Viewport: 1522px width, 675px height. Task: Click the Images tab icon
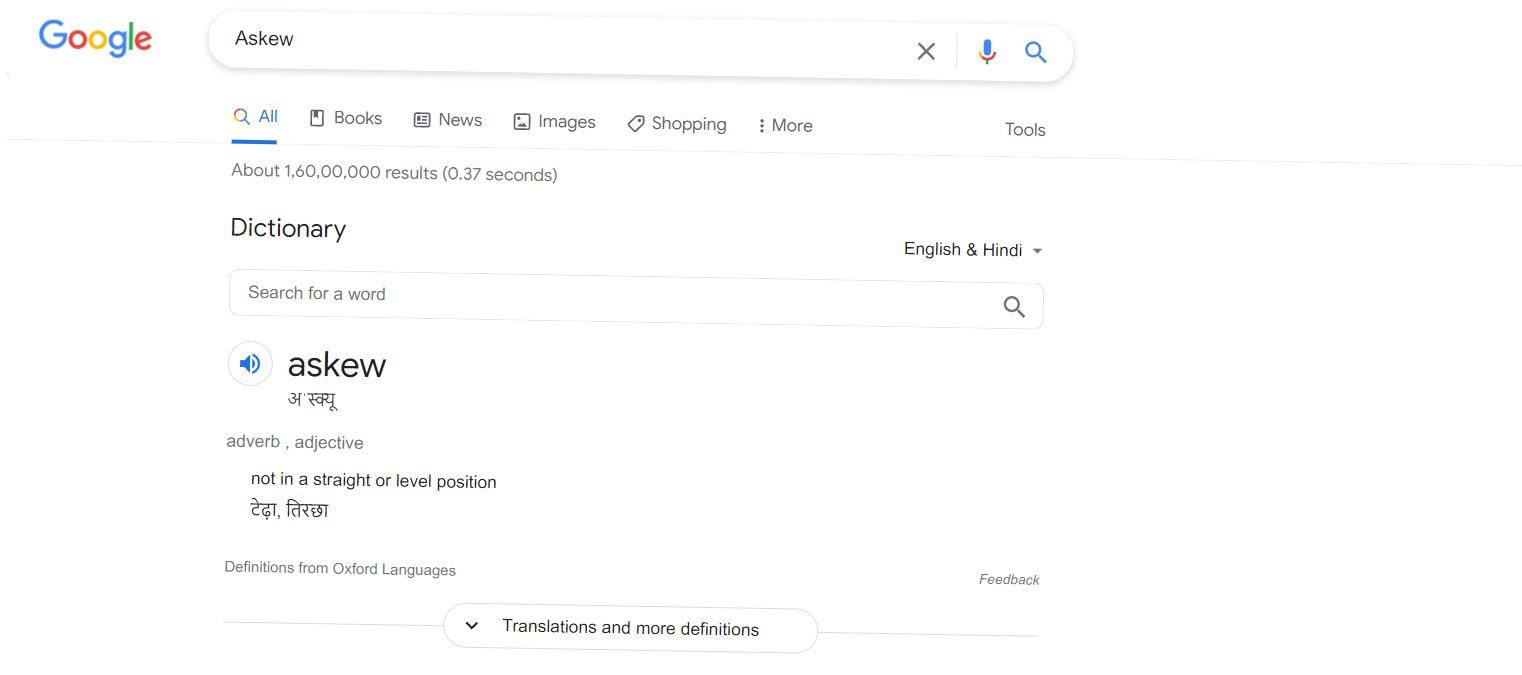[x=521, y=120]
